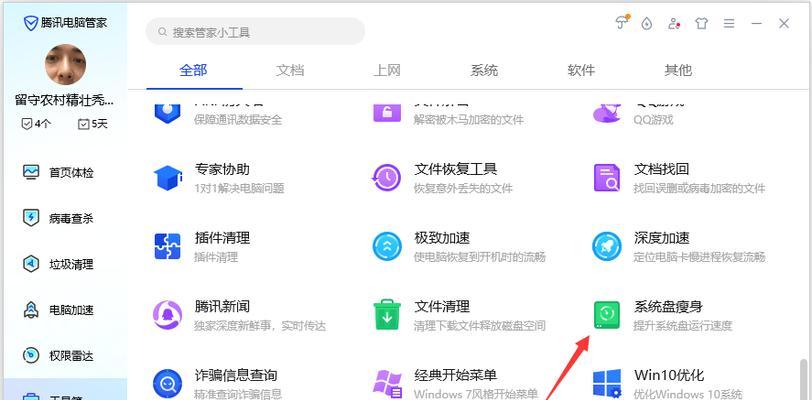Click the 文档找回 tool title
This screenshot has width=812, height=400.
pyautogui.click(x=661, y=169)
